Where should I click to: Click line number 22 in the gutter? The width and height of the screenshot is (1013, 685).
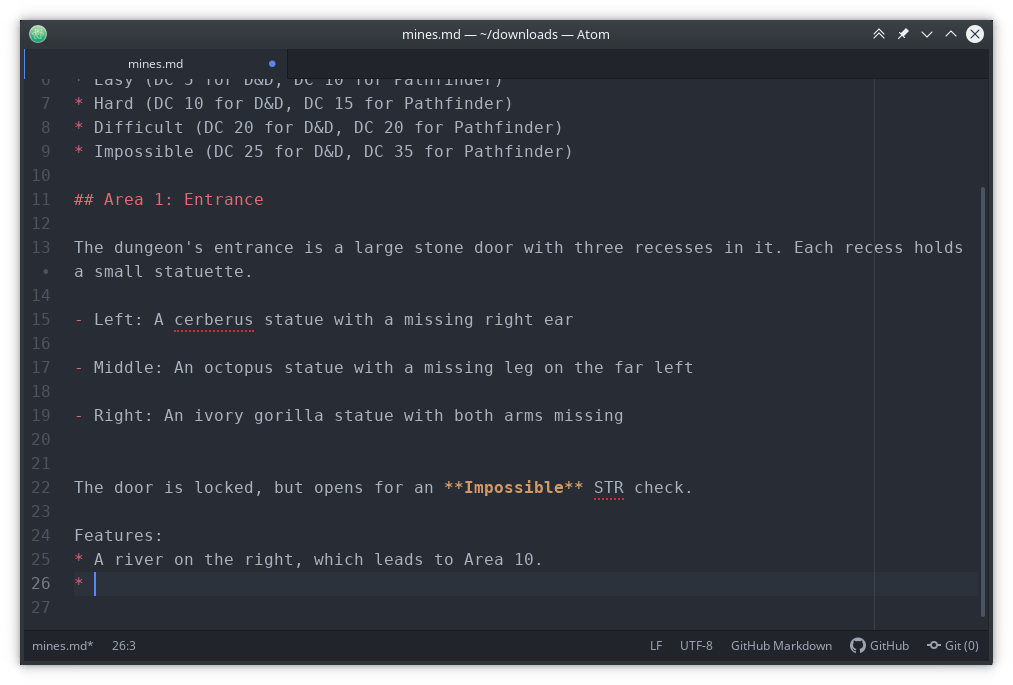41,488
